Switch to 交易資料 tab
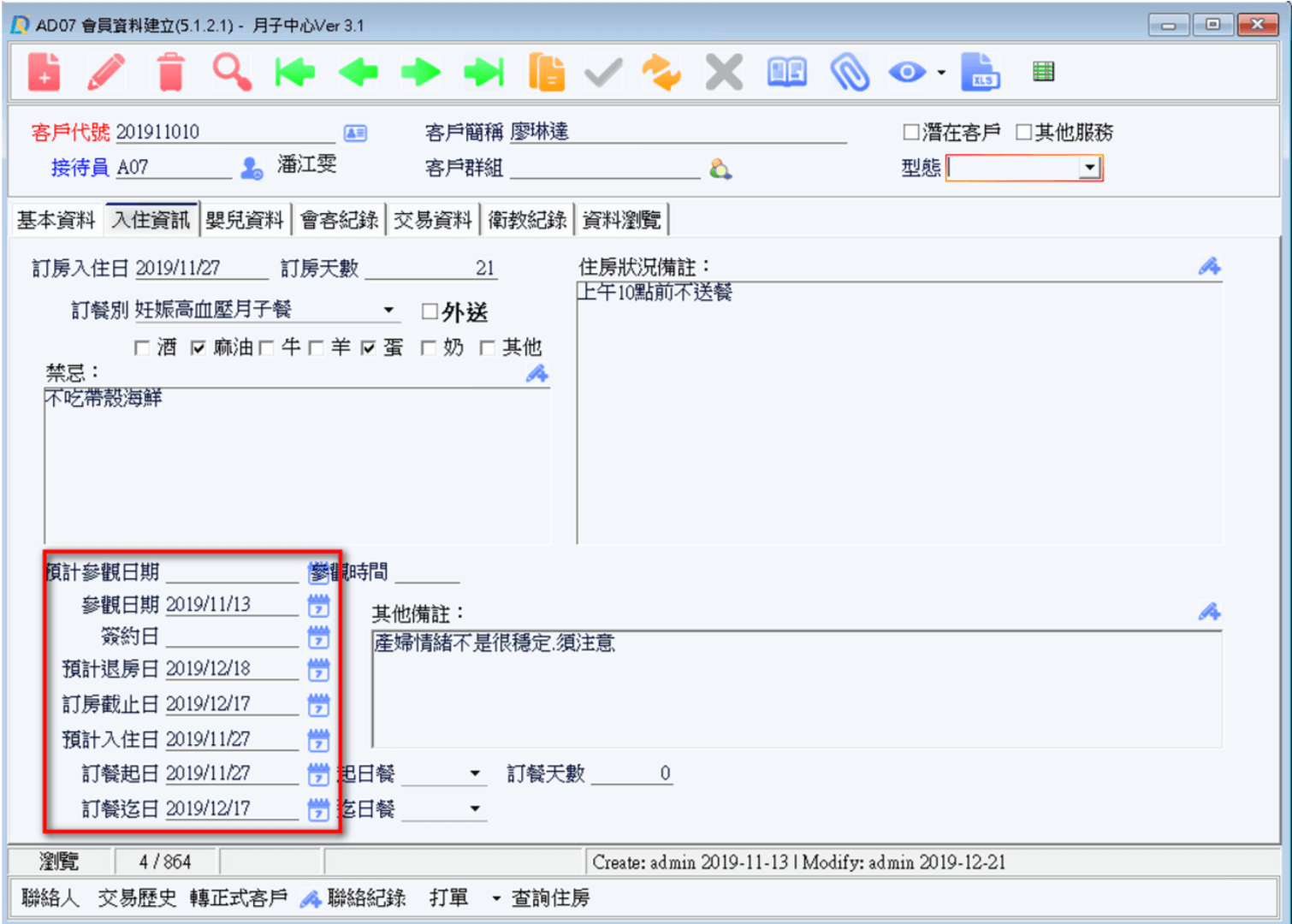The width and height of the screenshot is (1292, 924). click(x=433, y=220)
